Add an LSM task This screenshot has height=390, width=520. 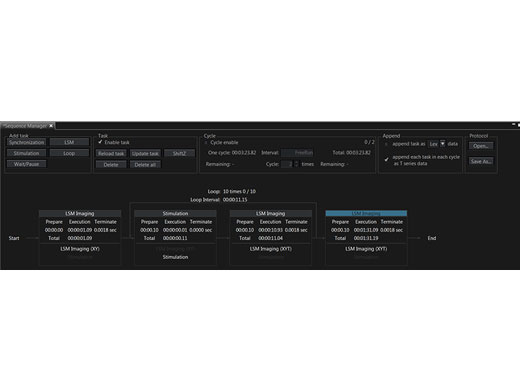click(x=69, y=142)
